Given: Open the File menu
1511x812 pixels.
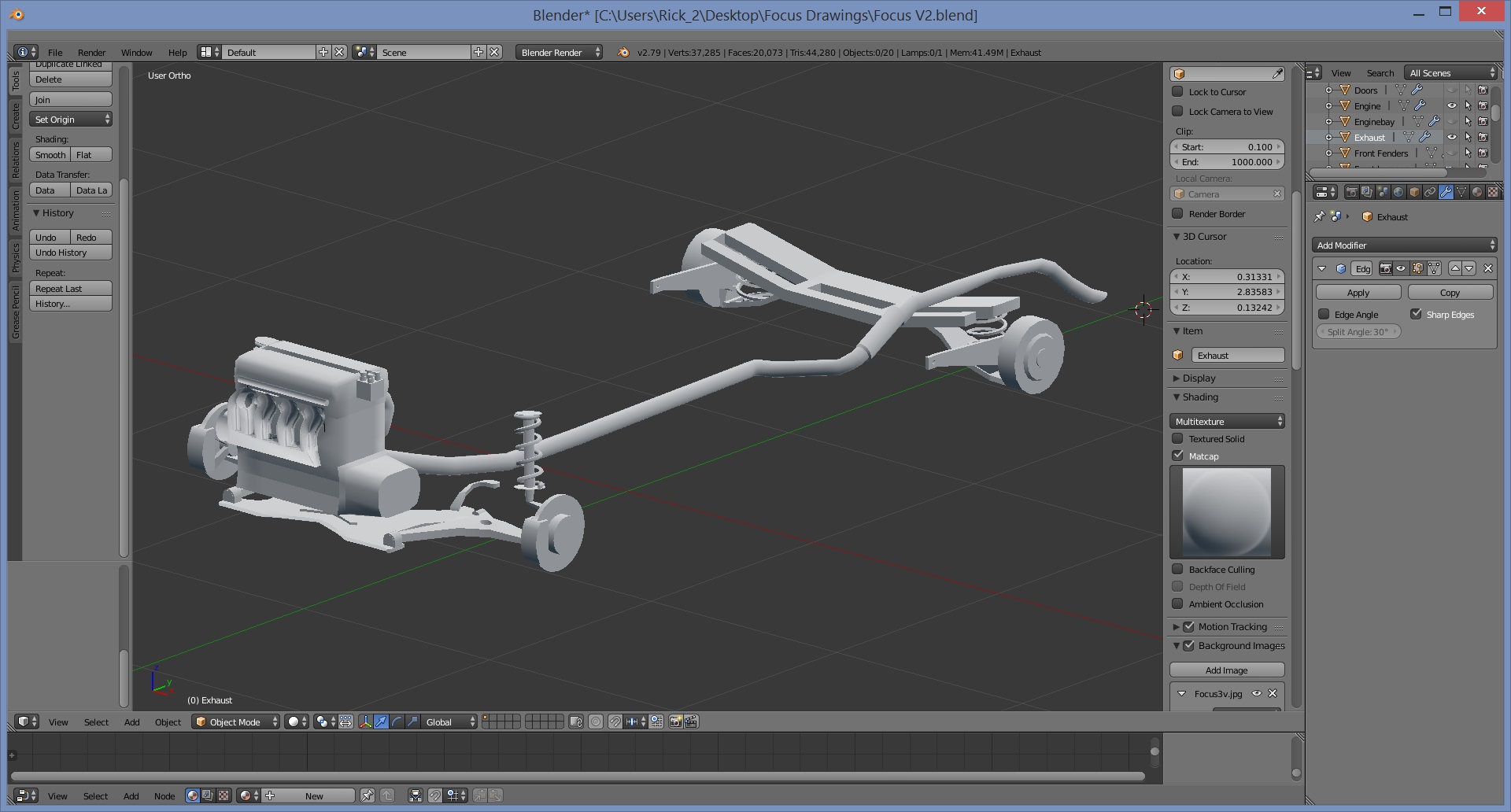Looking at the screenshot, I should point(55,52).
